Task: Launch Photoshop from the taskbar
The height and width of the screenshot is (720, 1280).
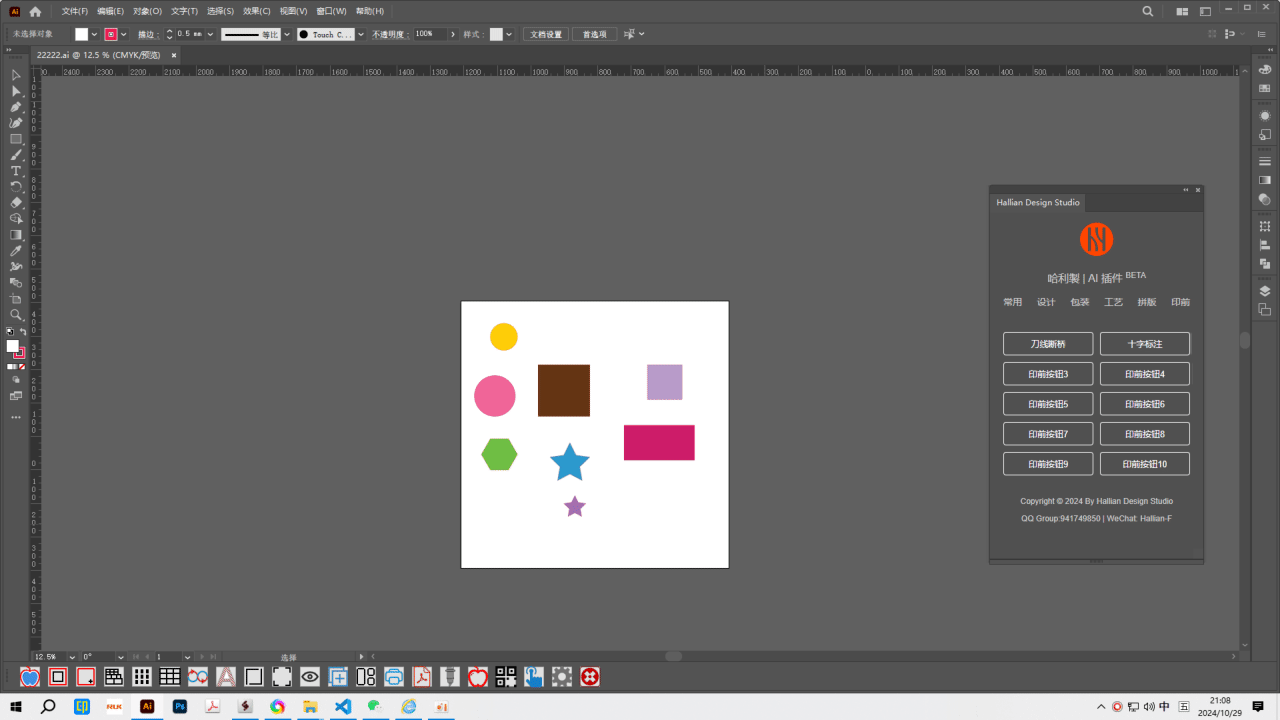Action: click(x=180, y=706)
